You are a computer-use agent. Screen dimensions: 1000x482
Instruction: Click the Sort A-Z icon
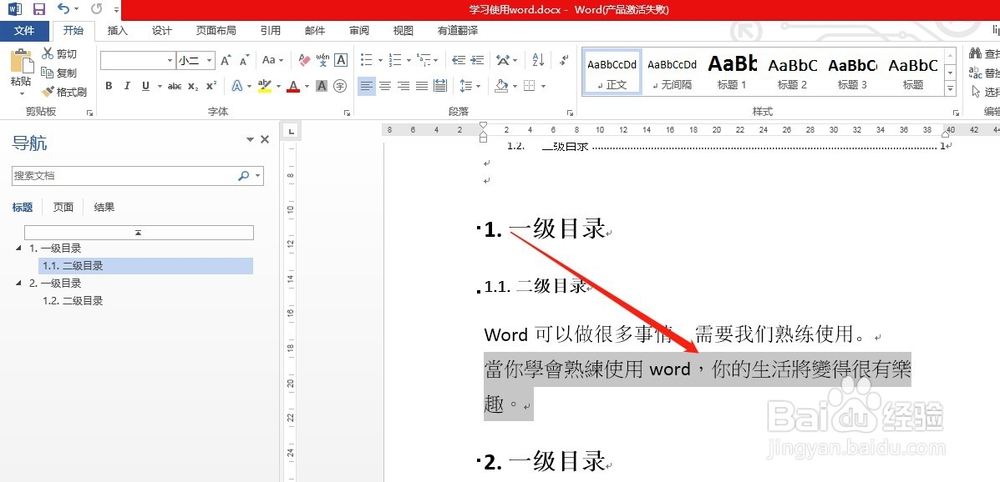538,60
